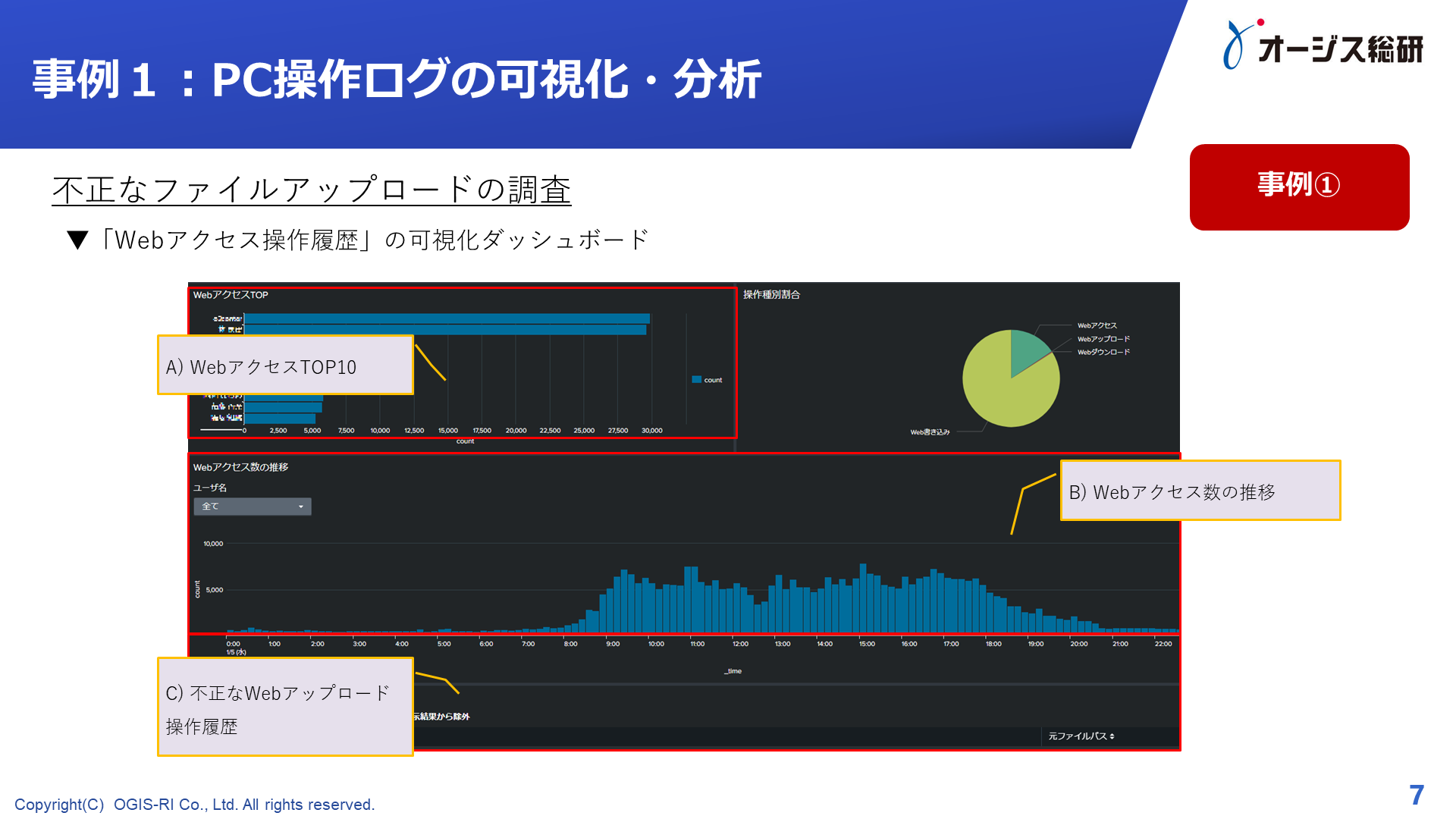Click the ユーザ名 filter label
Image resolution: width=1456 pixels, height=819 pixels.
pos(210,488)
